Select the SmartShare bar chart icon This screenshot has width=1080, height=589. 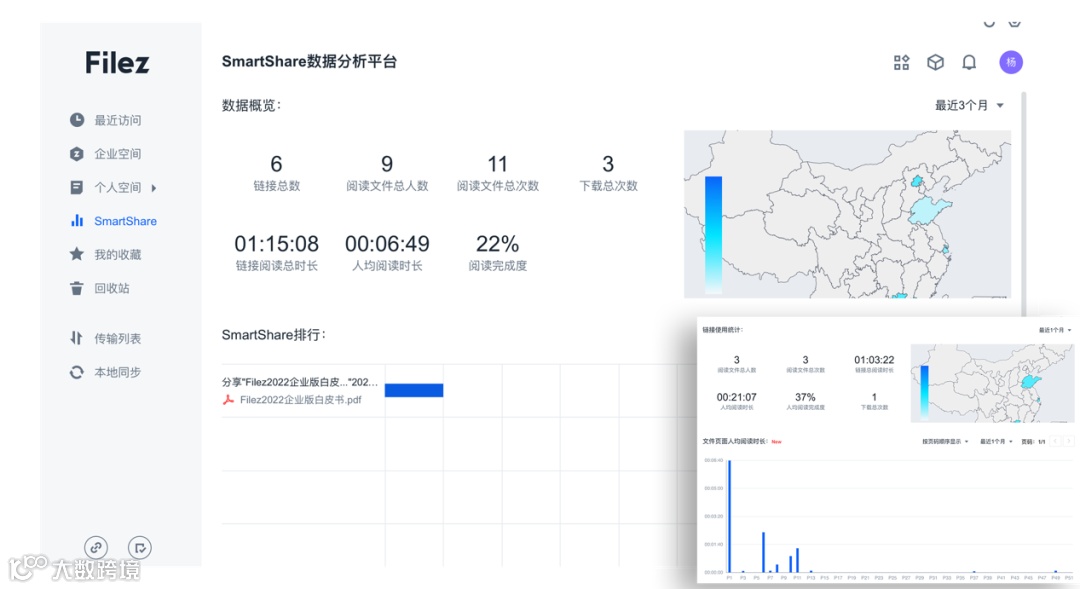coord(76,220)
